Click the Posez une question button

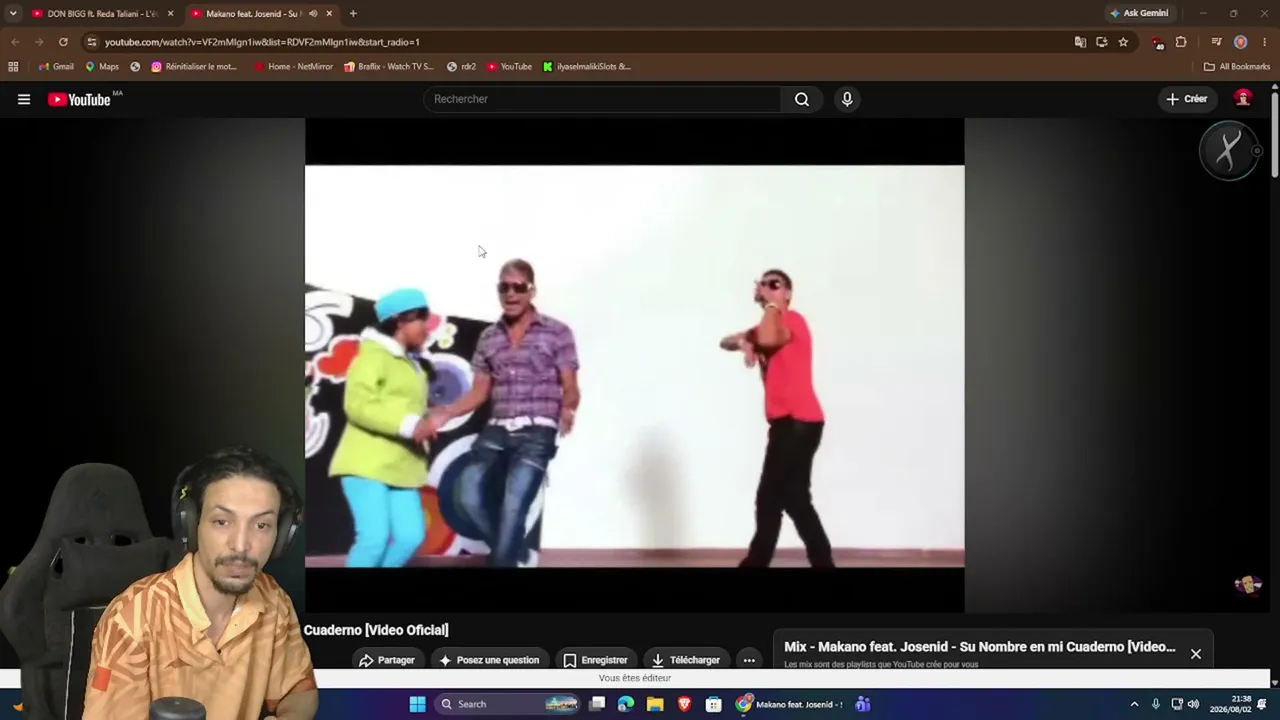pos(489,660)
